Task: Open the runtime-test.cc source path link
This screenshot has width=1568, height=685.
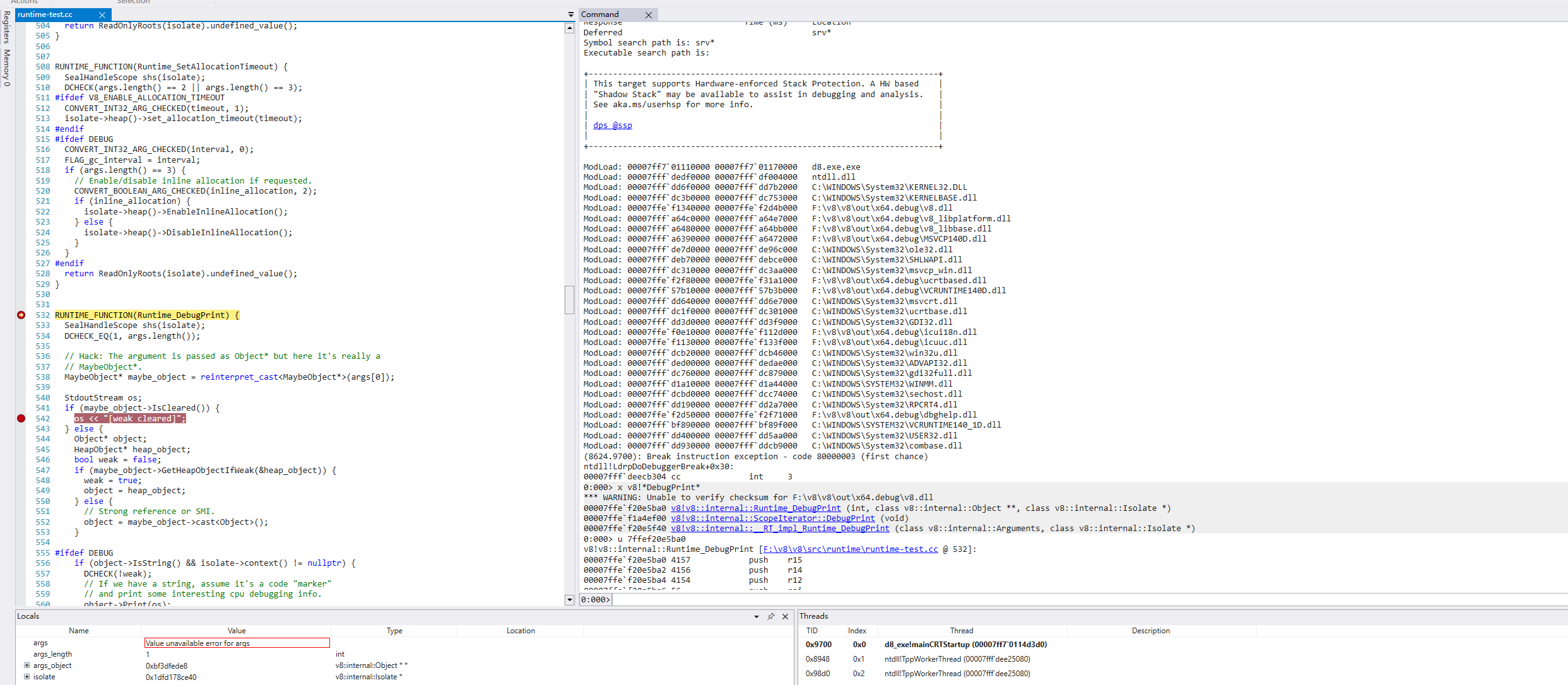Action: 850,549
